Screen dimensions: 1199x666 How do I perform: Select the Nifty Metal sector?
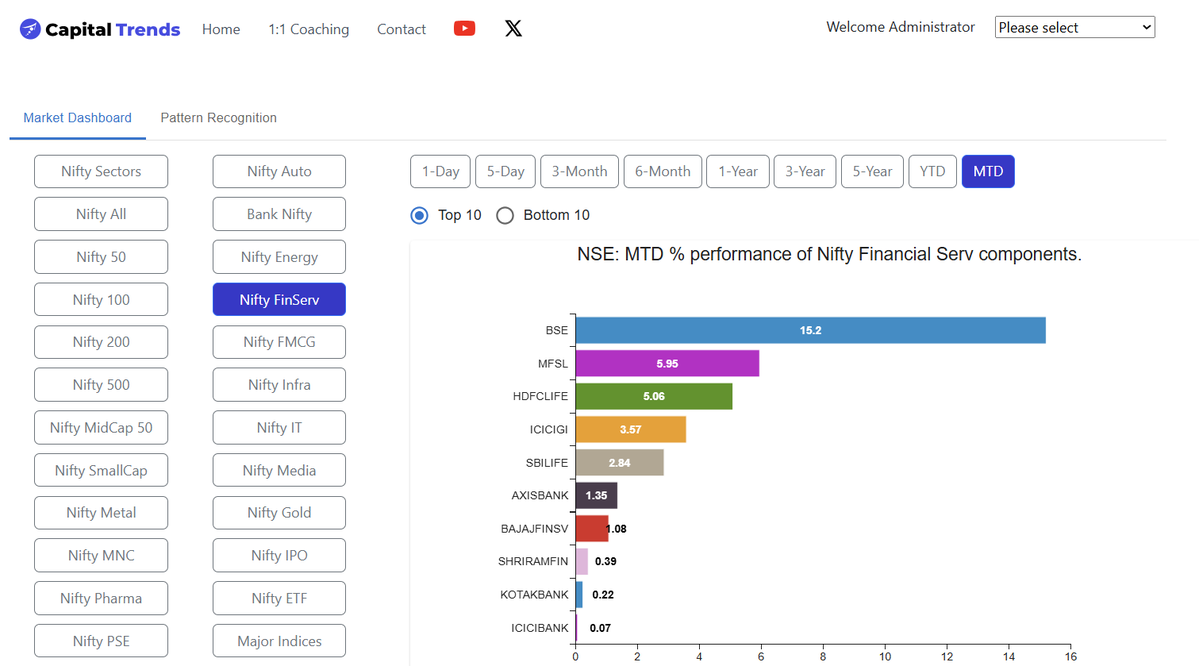click(x=101, y=512)
